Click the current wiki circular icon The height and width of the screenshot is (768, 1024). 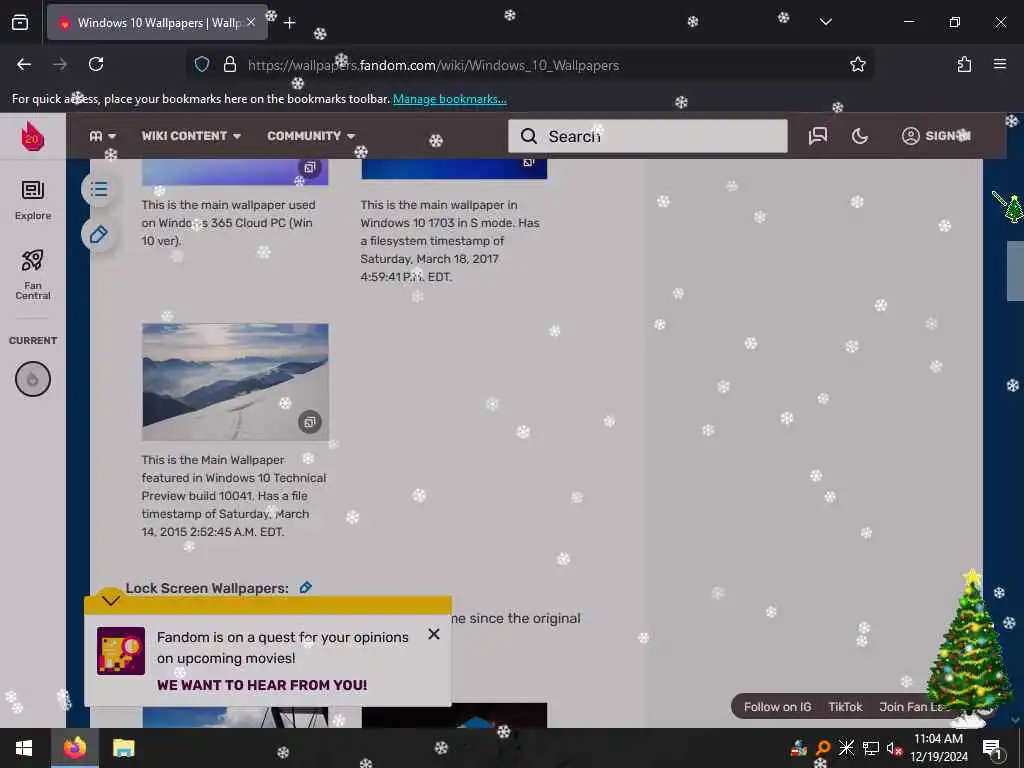(x=33, y=379)
